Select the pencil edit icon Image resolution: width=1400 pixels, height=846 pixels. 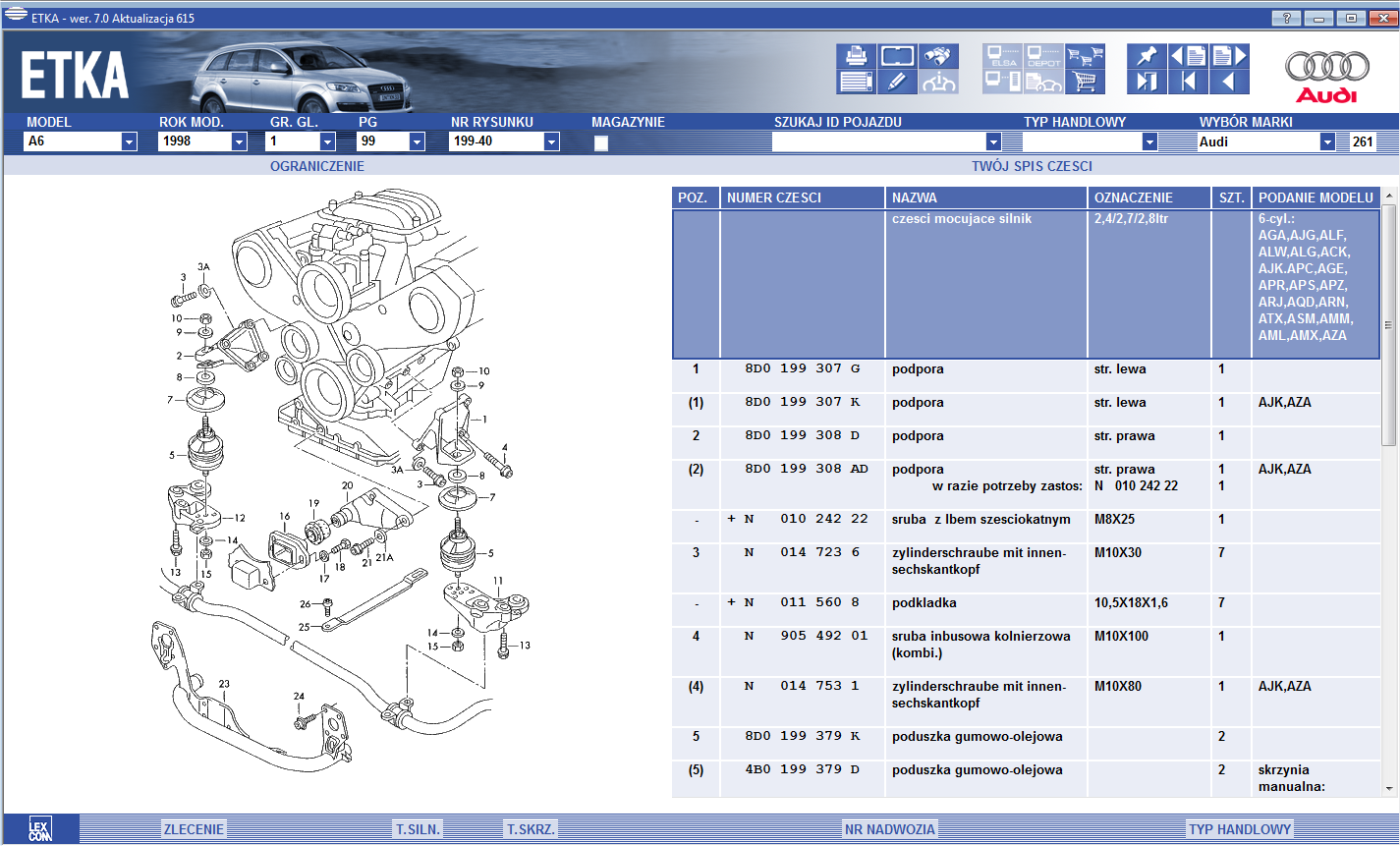(897, 82)
